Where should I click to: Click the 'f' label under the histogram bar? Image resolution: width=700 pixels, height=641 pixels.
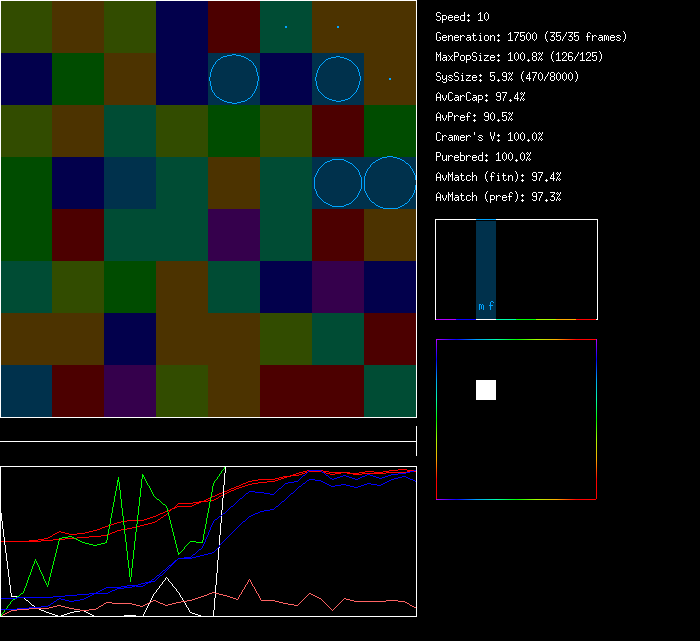[491, 307]
